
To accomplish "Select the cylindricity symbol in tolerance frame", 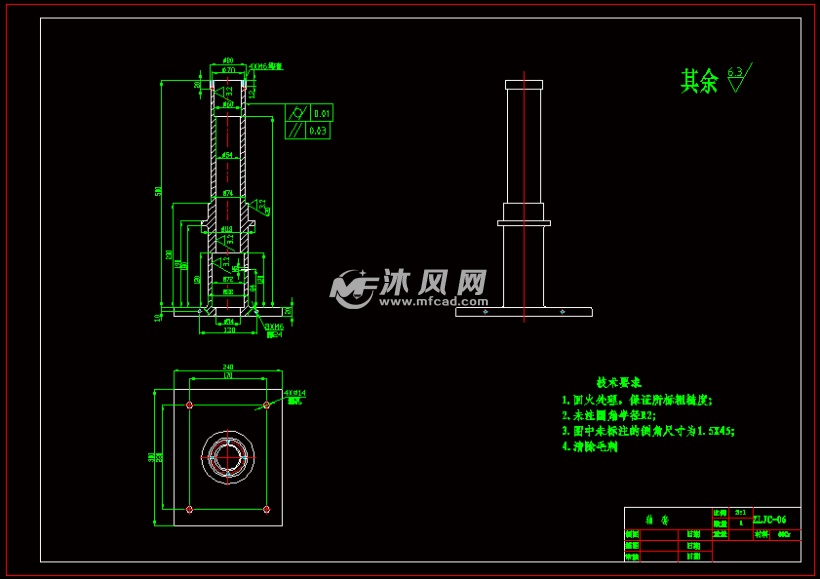I will point(298,112).
